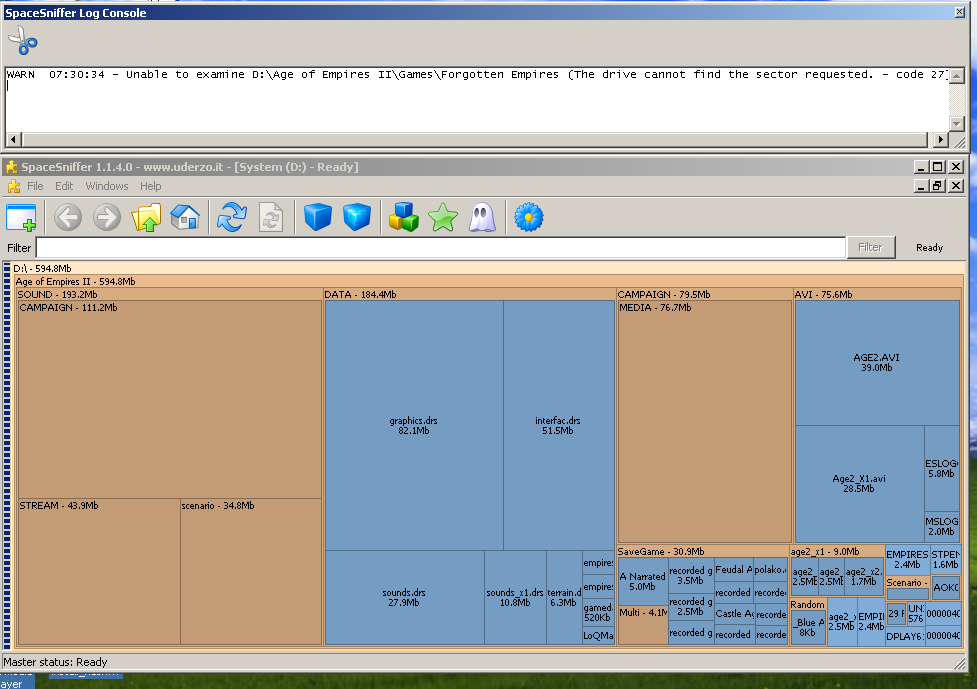This screenshot has height=689, width=977.
Task: Toggle file classes colored cubes icon
Action: coord(404,218)
